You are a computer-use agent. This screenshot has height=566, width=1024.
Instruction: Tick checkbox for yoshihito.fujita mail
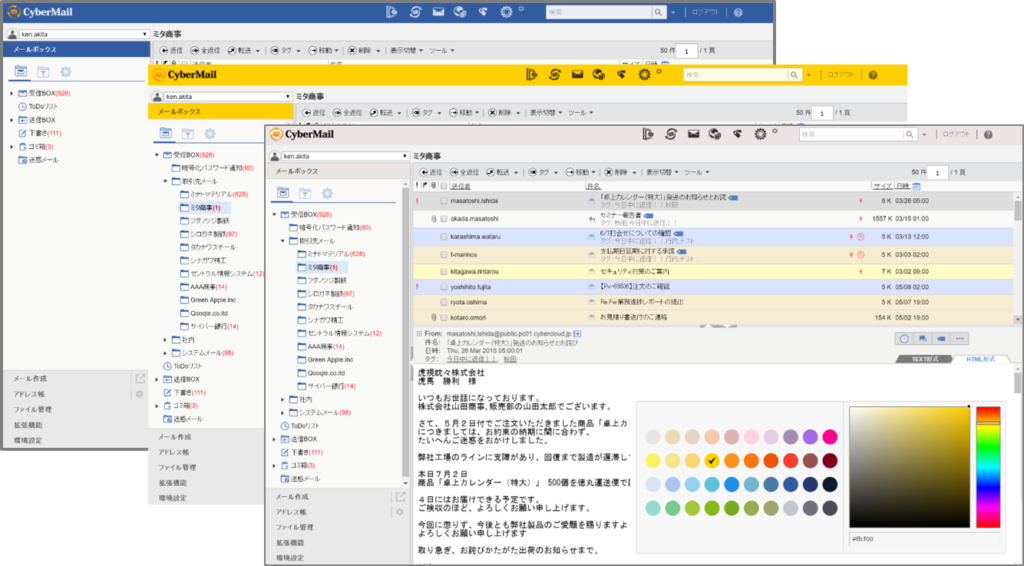[x=443, y=287]
